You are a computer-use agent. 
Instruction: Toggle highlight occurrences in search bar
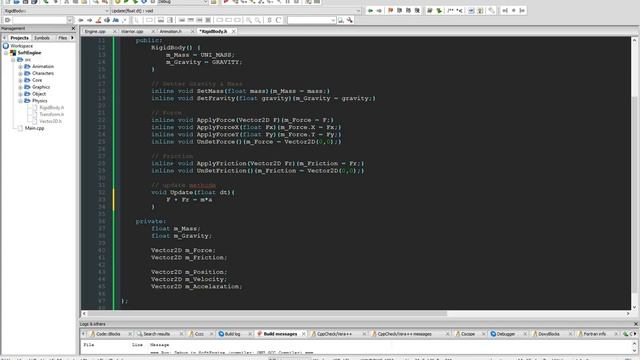[98, 20]
